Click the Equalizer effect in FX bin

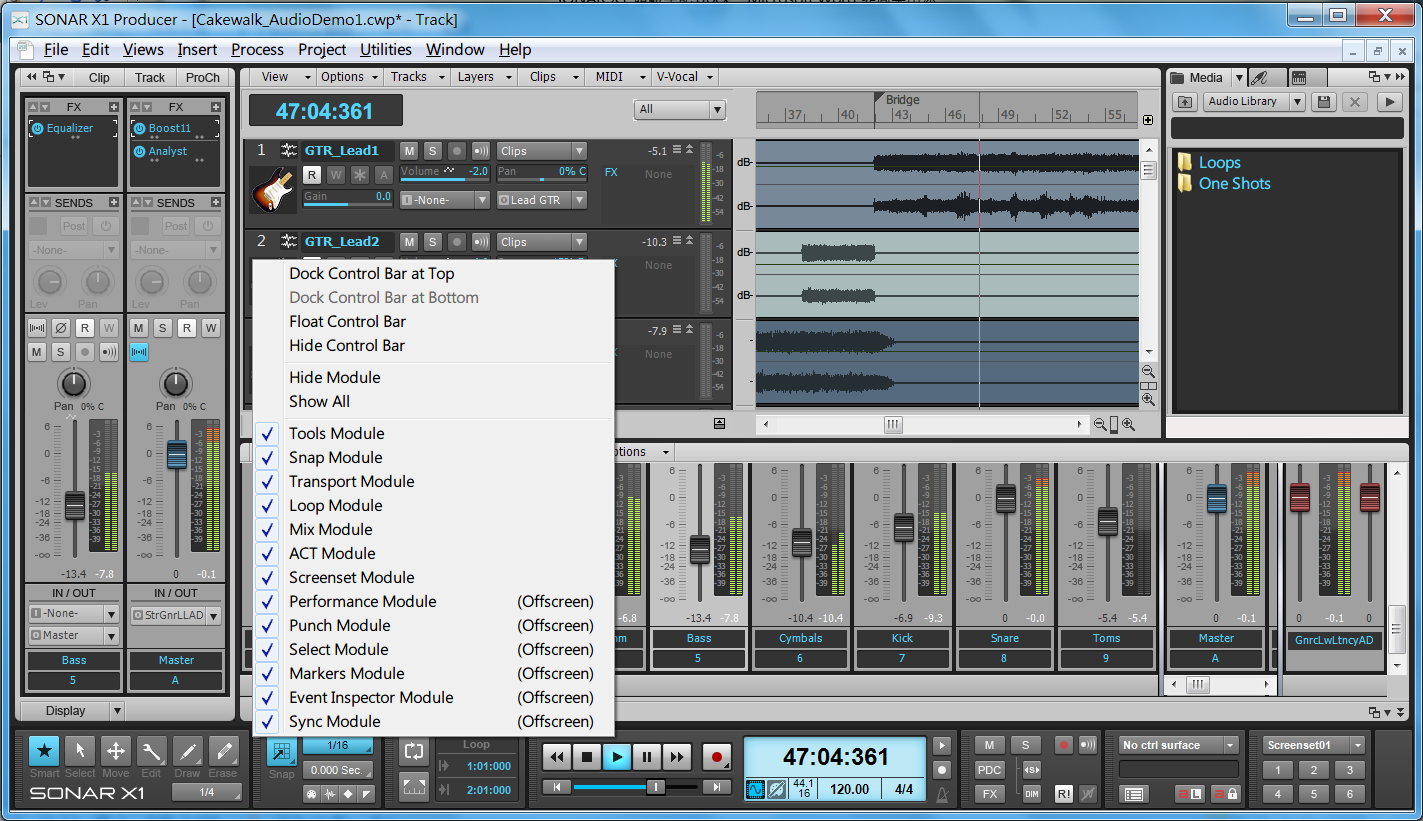[x=69, y=128]
